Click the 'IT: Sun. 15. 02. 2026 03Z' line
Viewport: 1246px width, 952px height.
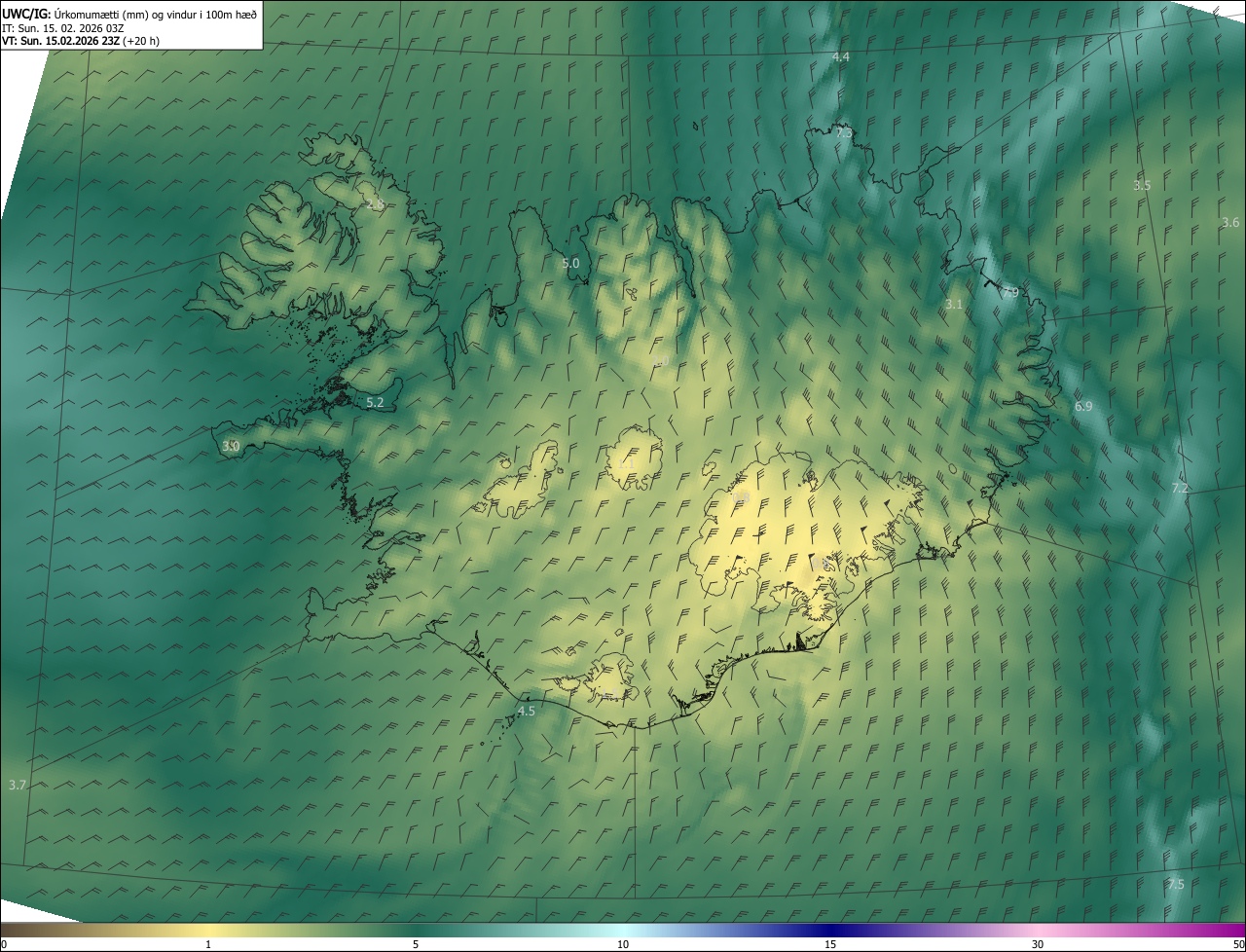[62, 27]
